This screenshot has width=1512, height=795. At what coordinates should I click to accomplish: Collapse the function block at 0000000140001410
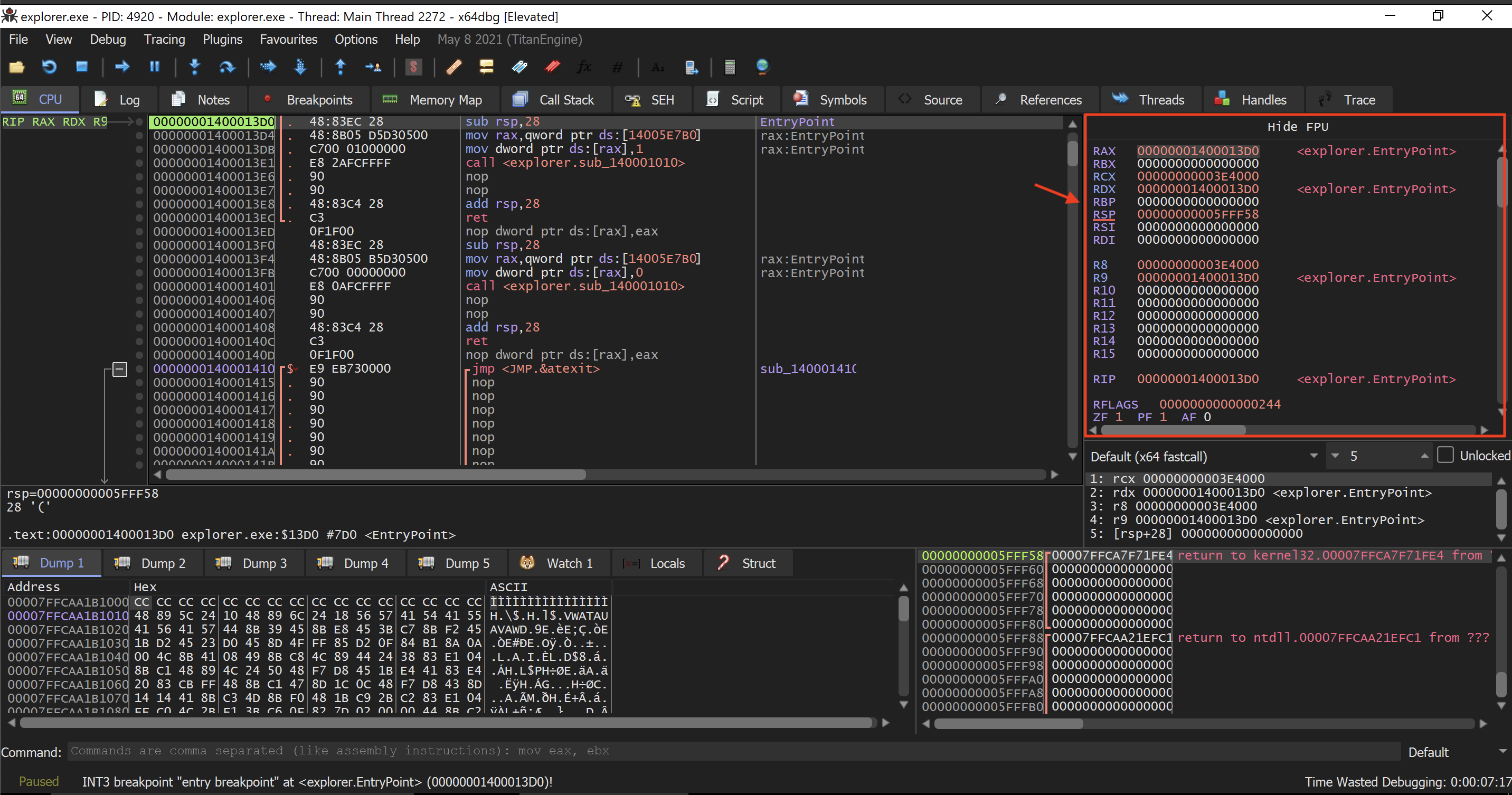[x=120, y=369]
